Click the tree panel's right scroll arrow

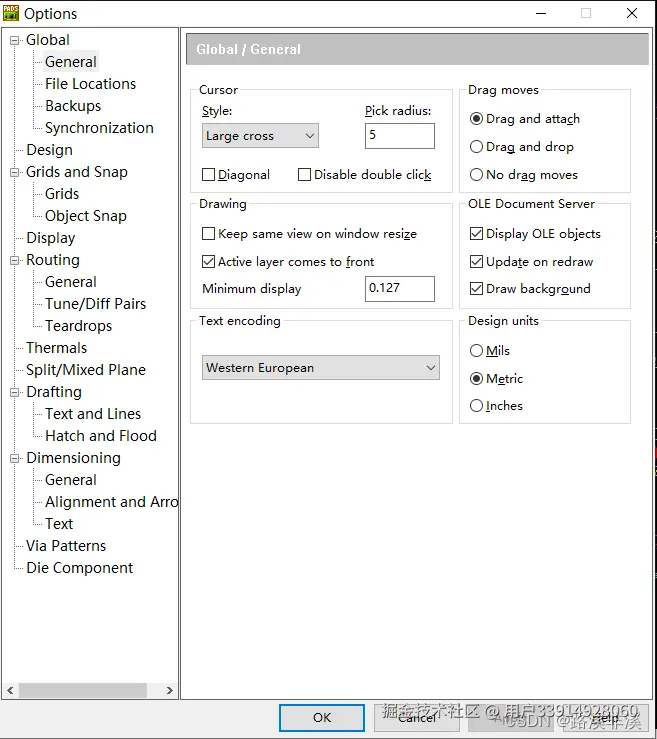(170, 690)
